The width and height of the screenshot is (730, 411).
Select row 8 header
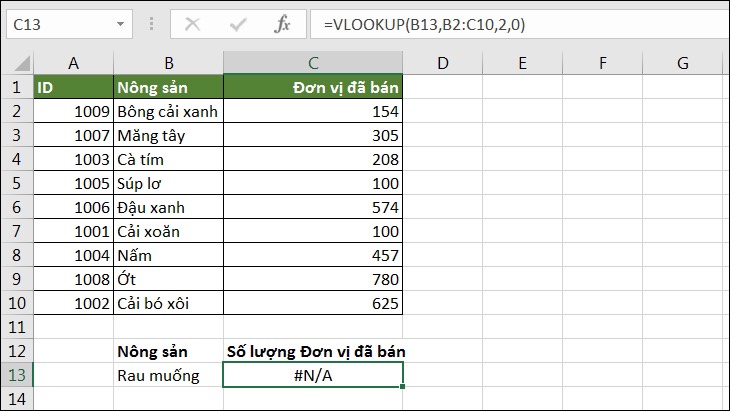pos(17,255)
